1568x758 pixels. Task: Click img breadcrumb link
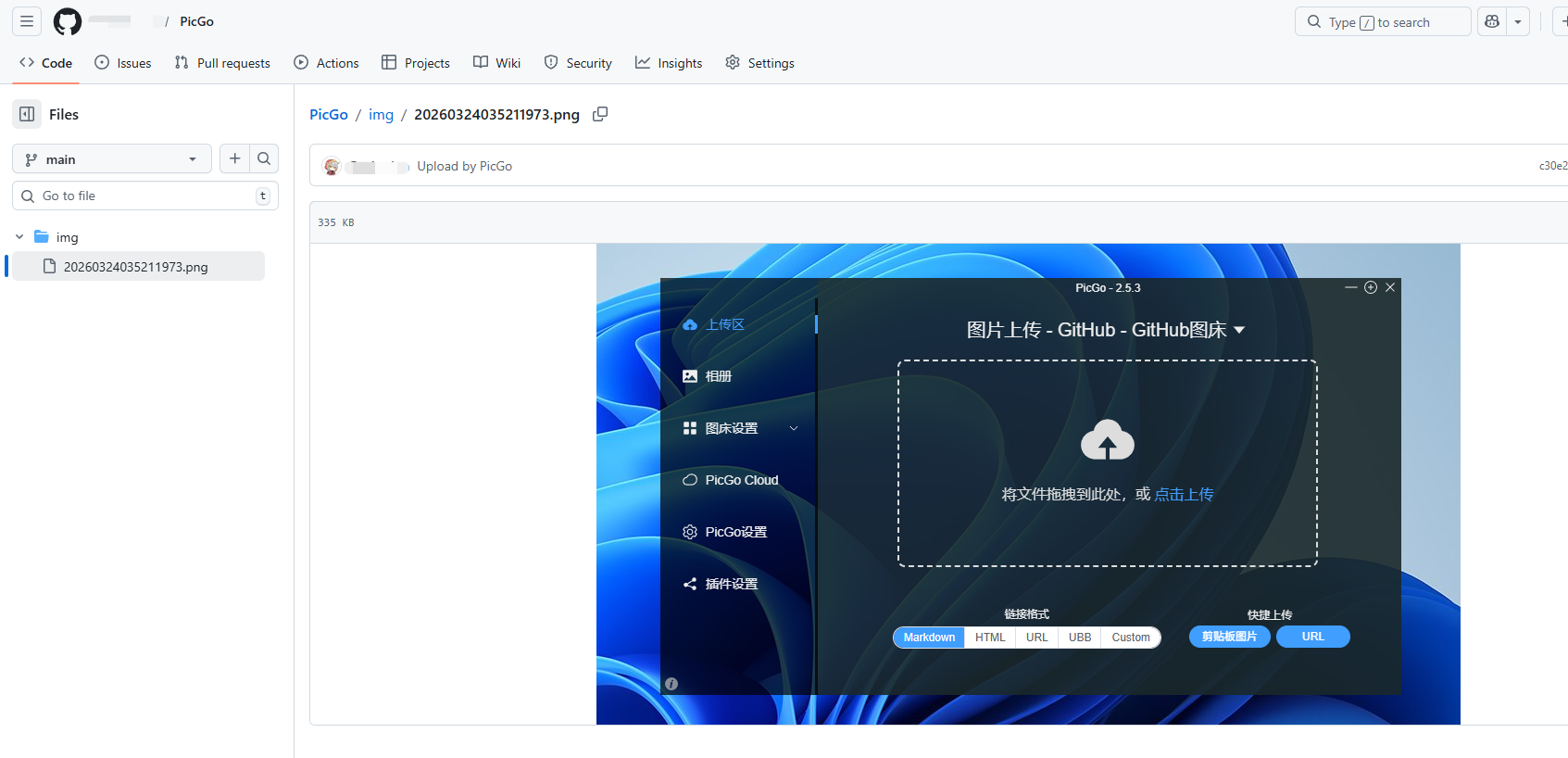(381, 114)
